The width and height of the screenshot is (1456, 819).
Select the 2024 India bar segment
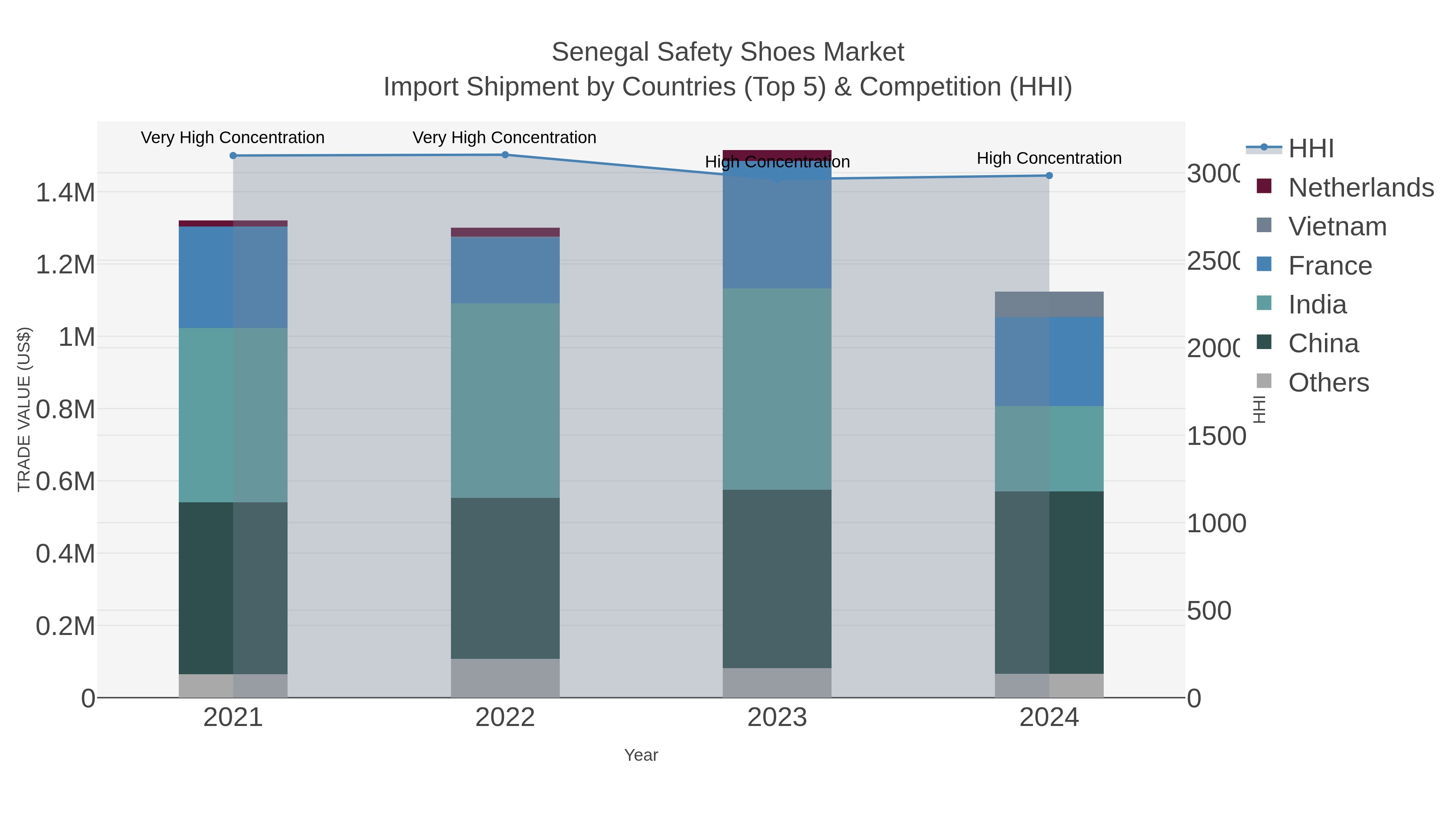coord(1049,448)
